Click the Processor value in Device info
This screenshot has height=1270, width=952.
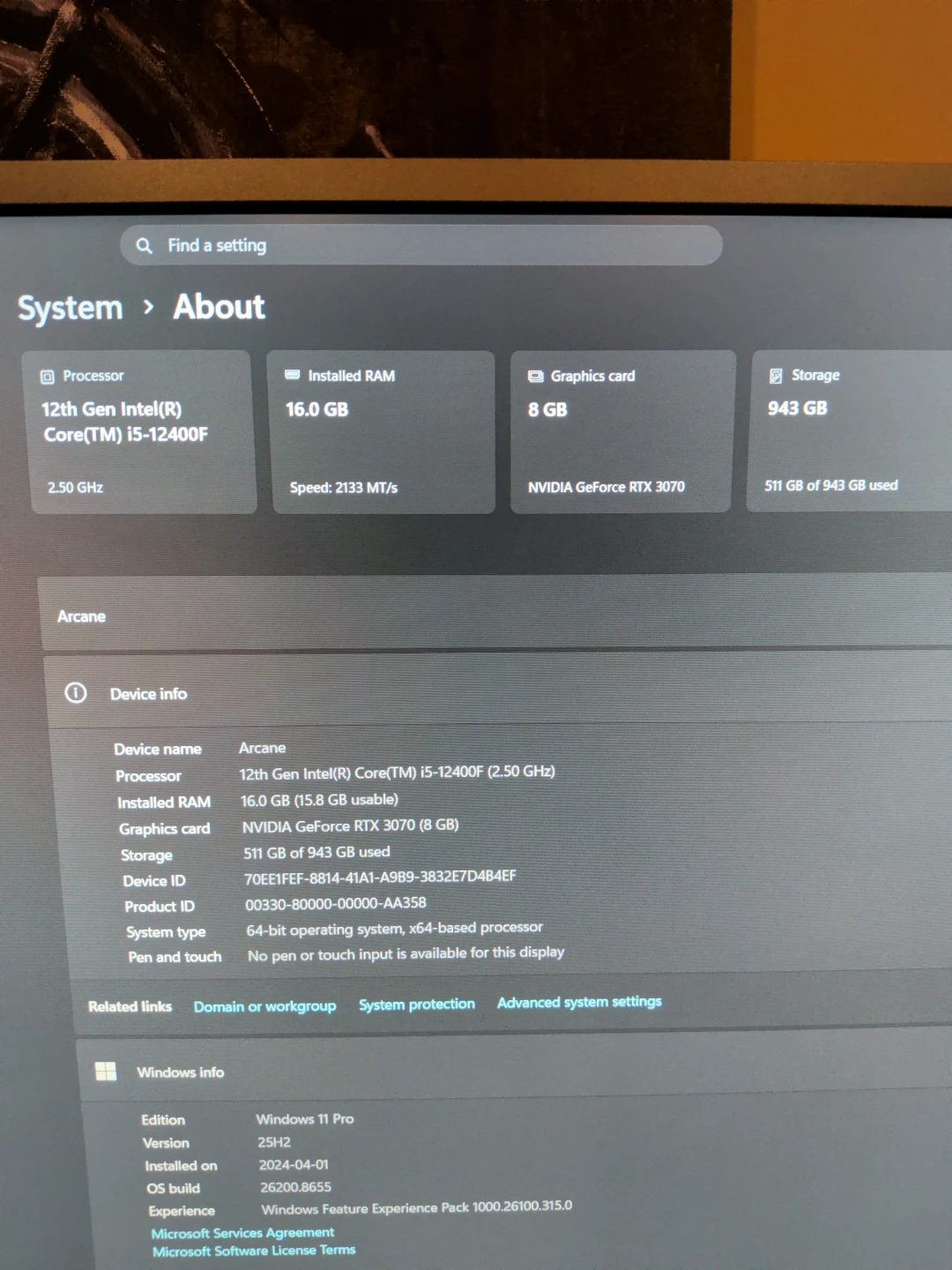pos(398,773)
